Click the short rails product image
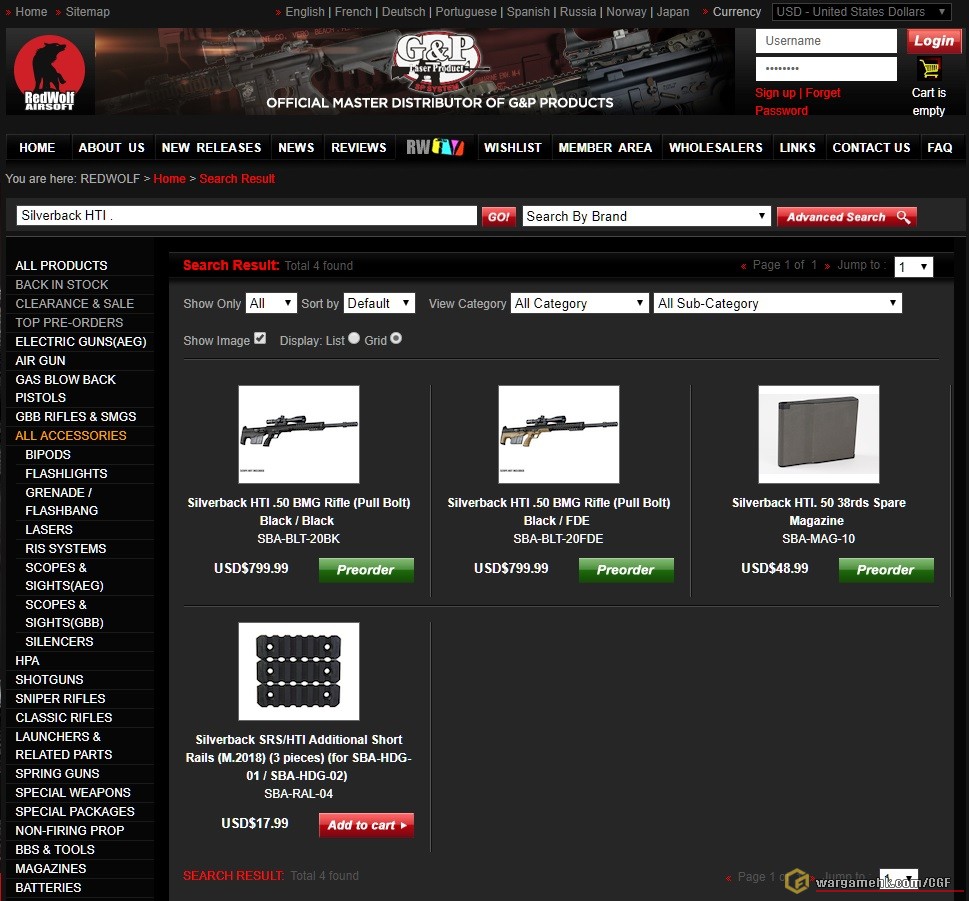The height and width of the screenshot is (901, 969). click(298, 671)
